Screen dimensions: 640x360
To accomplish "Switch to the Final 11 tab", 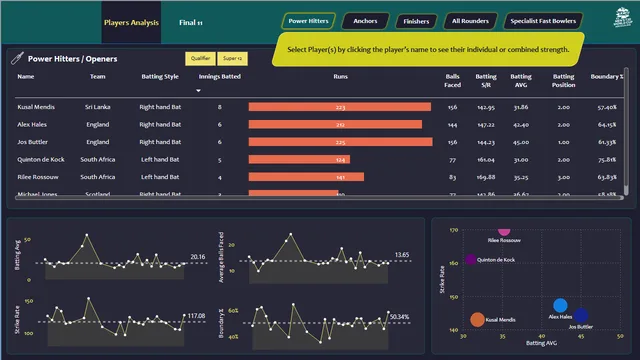I will coord(191,22).
